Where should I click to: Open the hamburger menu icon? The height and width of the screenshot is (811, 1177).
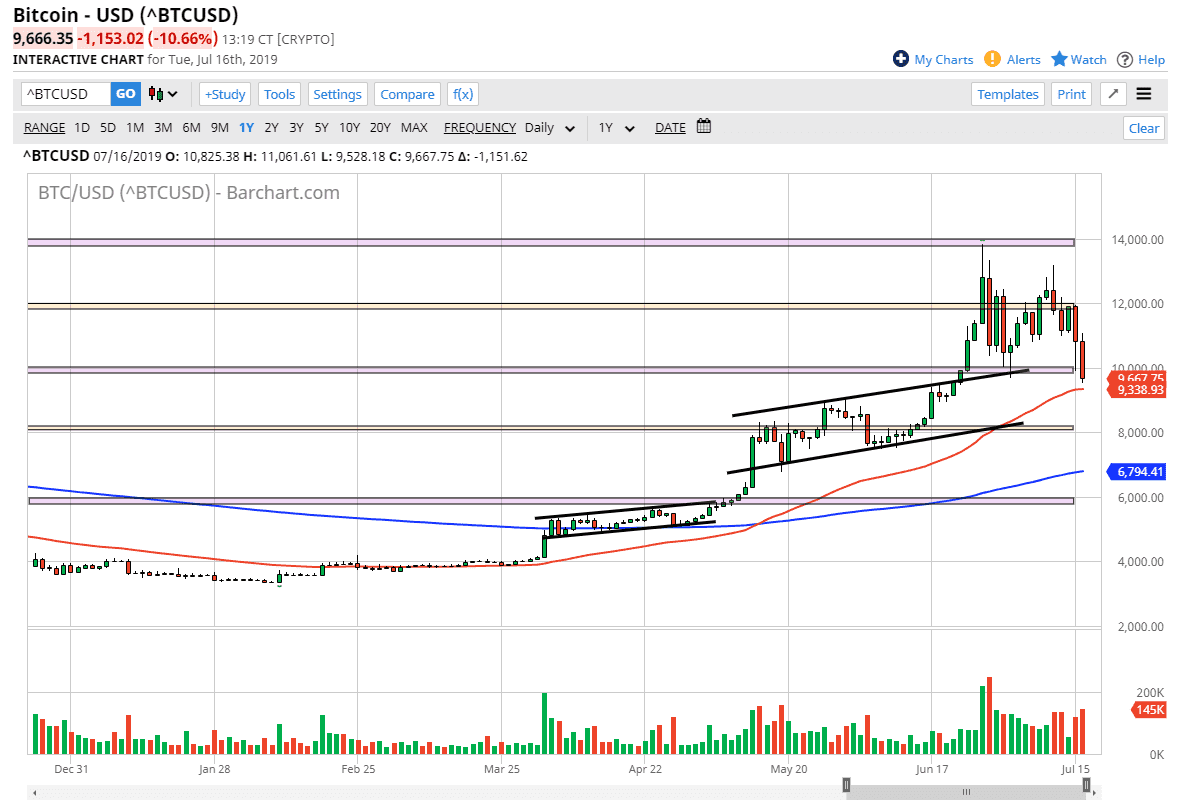click(x=1144, y=94)
